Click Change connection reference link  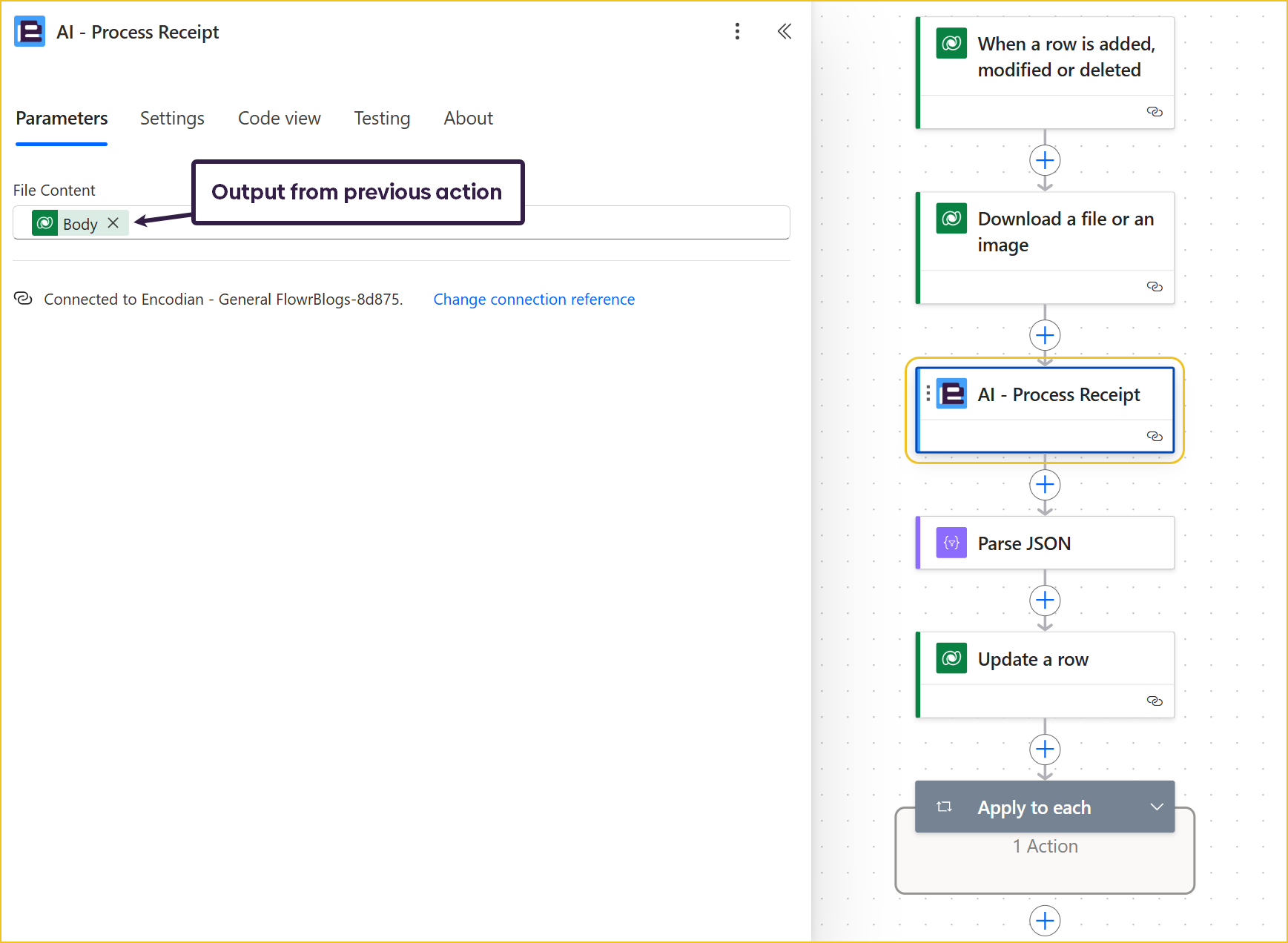[x=534, y=300]
